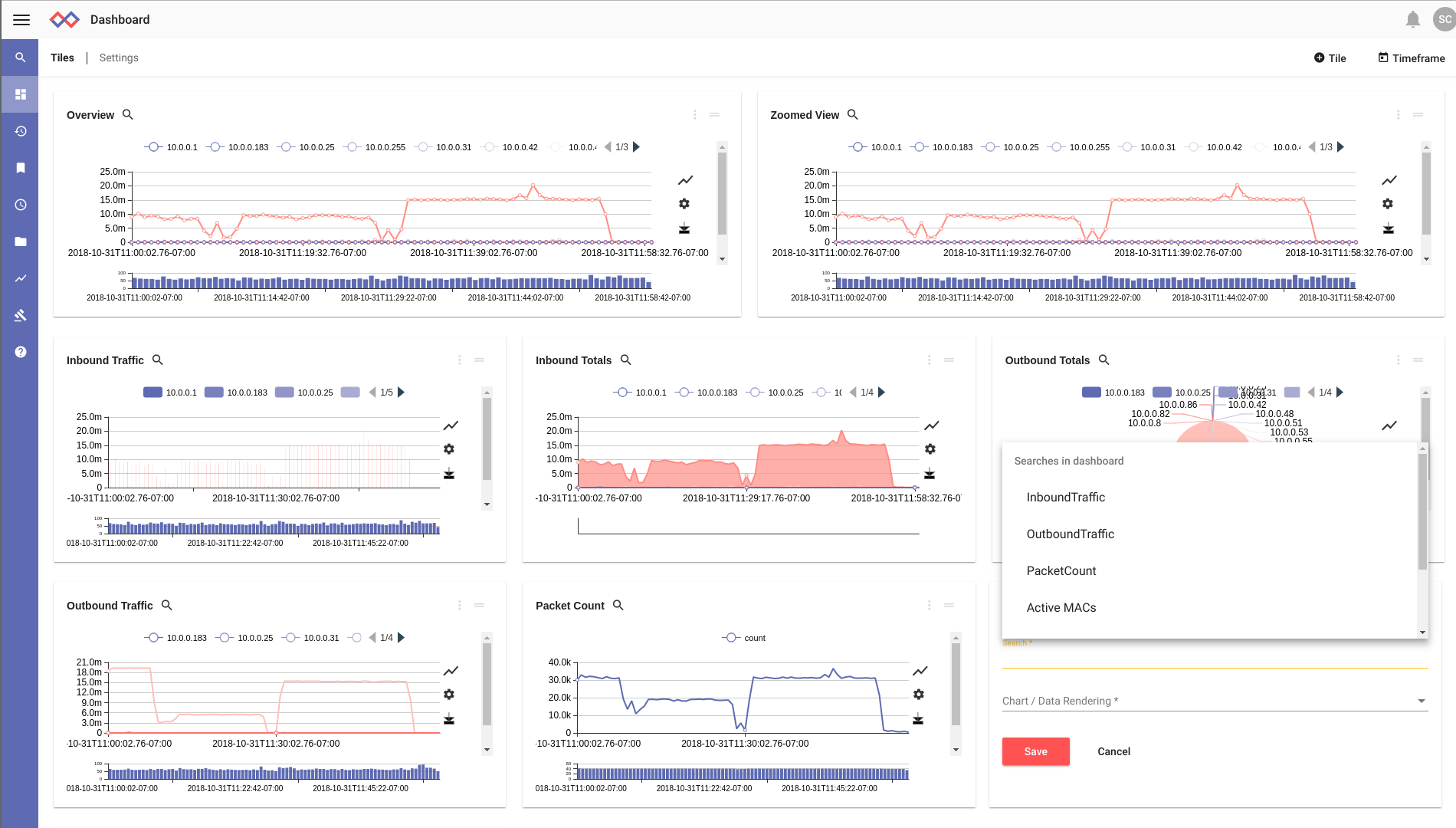Download the Inbound Traffic chart
Screen dimensions: 1456x828
pyautogui.click(x=449, y=474)
